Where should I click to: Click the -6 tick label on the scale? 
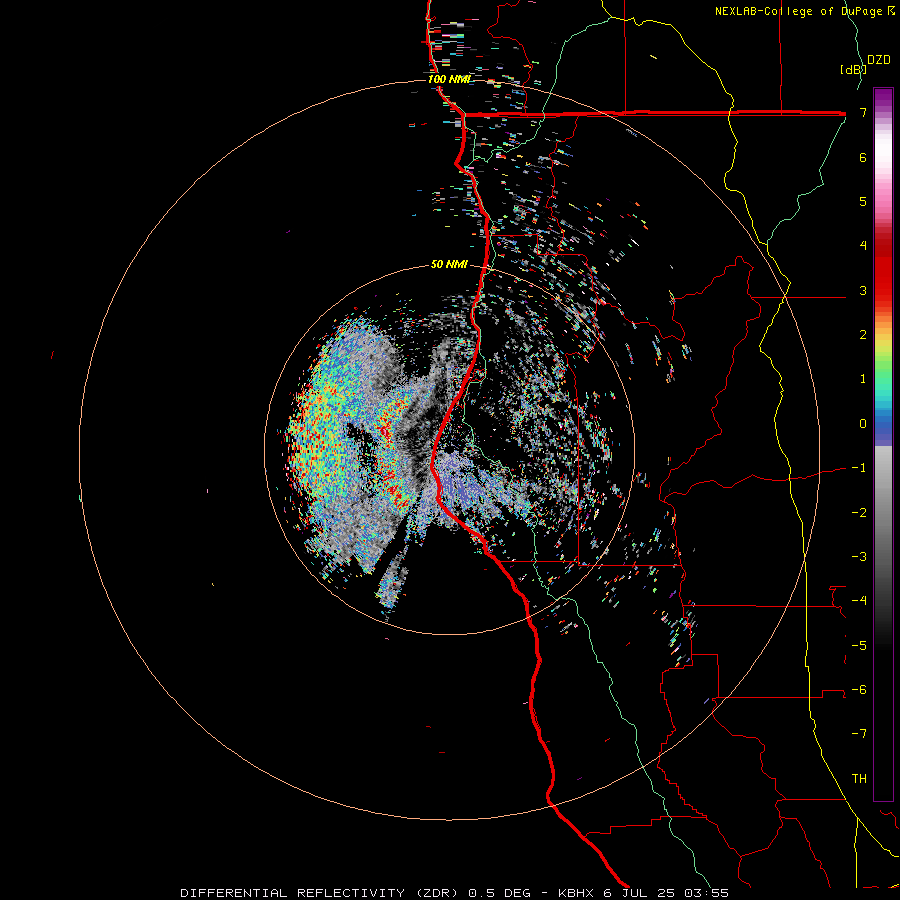pos(859,690)
